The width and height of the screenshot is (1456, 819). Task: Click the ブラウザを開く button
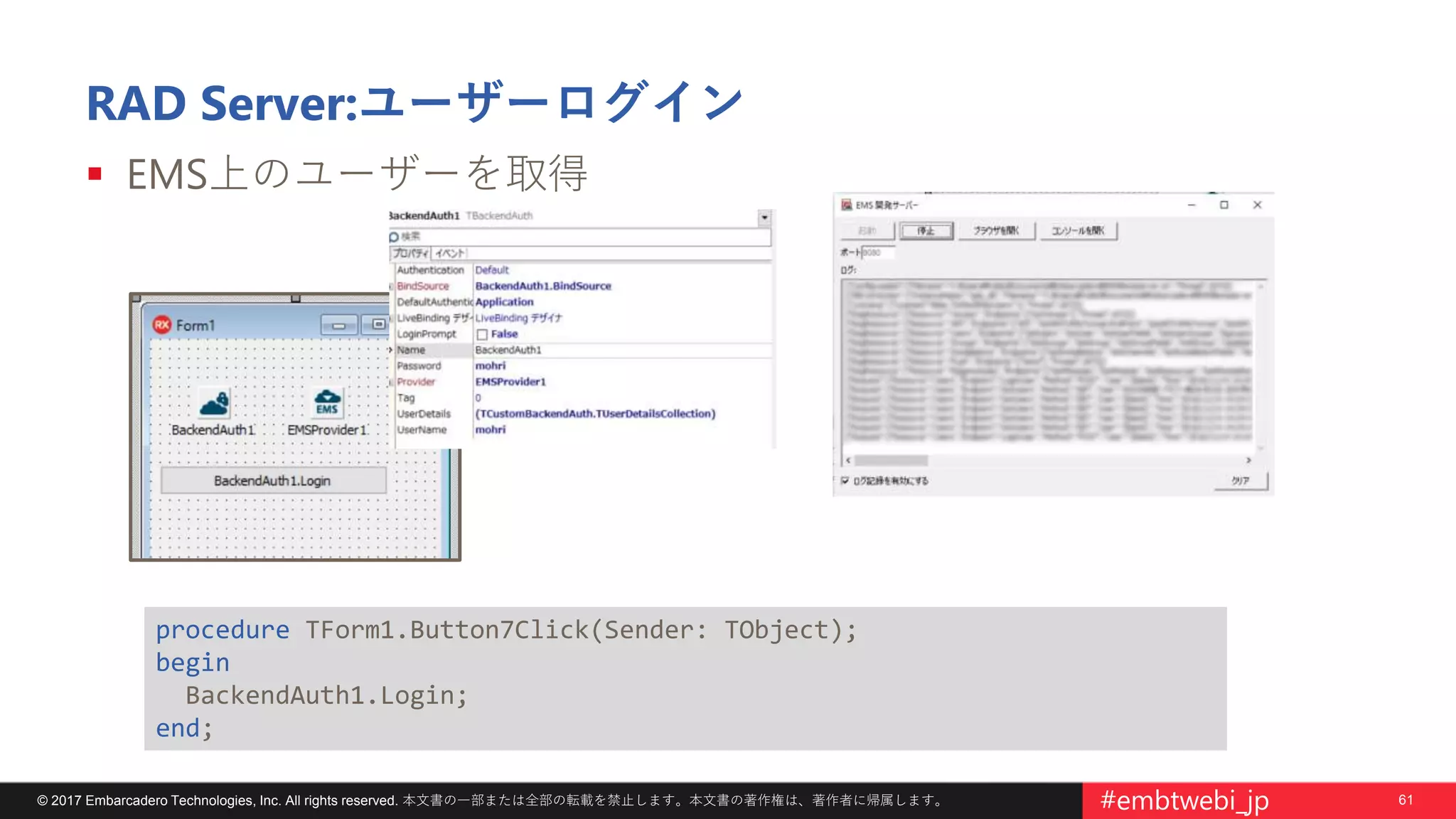pos(996,231)
